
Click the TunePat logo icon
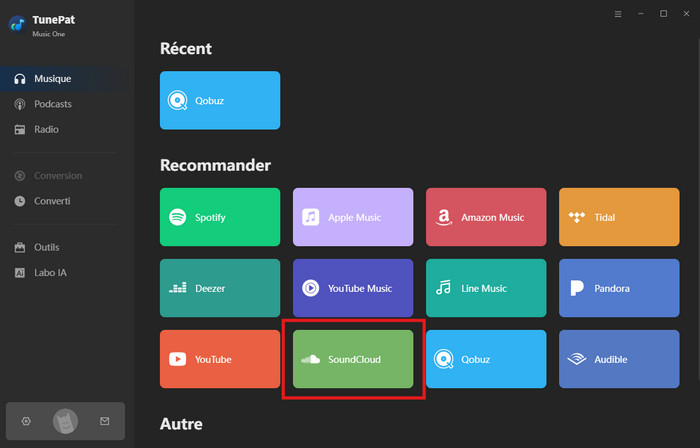18,25
